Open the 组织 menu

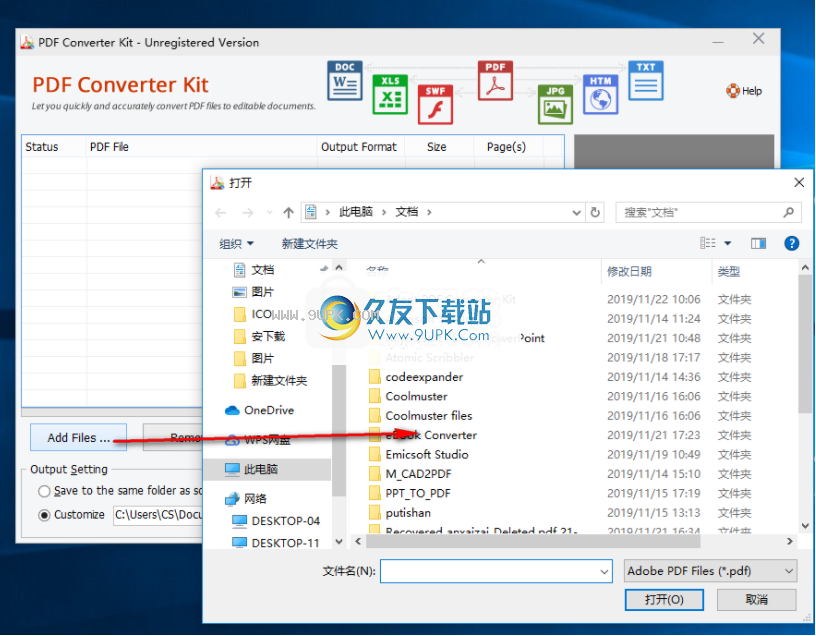click(x=236, y=244)
